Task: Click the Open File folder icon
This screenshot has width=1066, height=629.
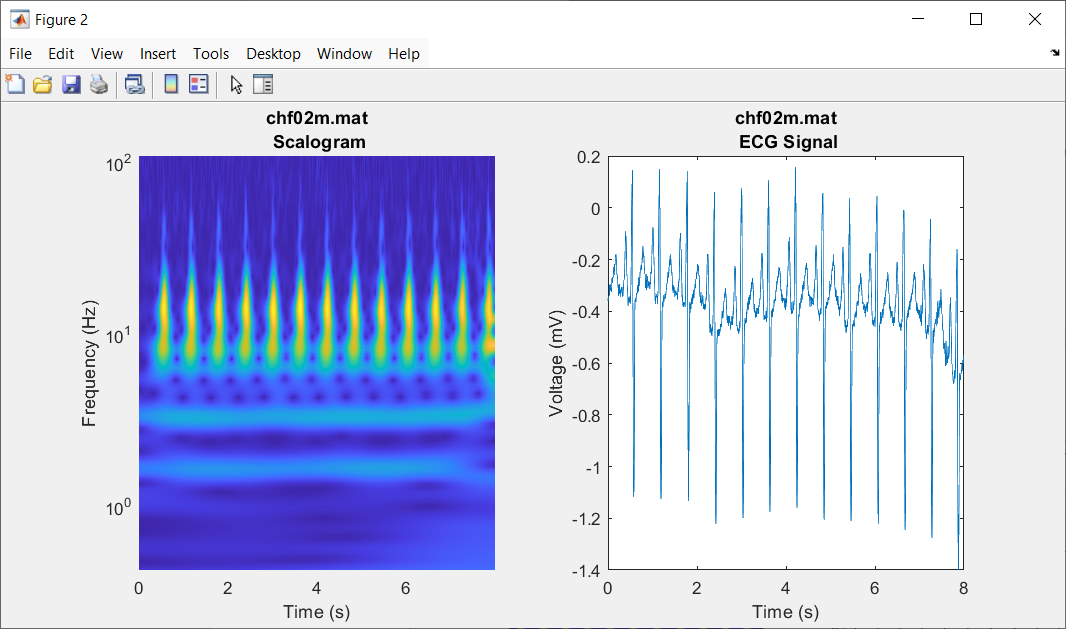Action: tap(43, 84)
